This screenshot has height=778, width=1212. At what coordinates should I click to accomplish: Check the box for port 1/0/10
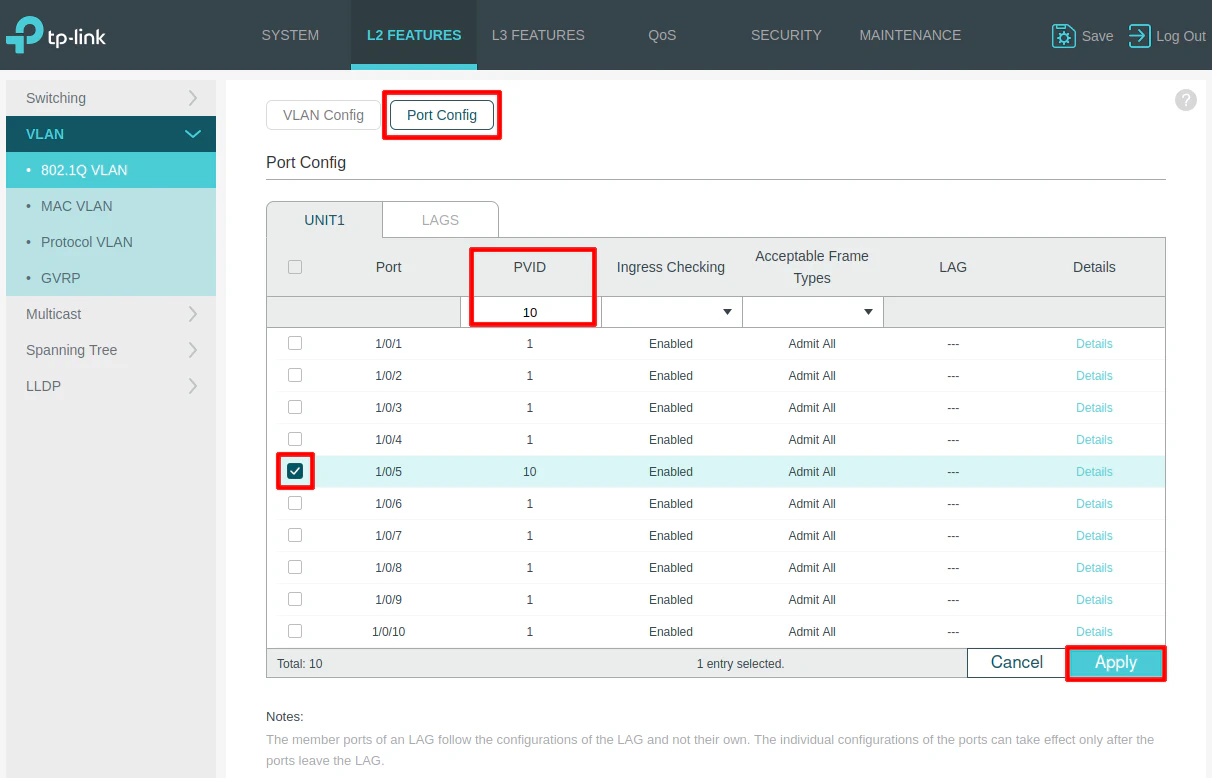(295, 631)
